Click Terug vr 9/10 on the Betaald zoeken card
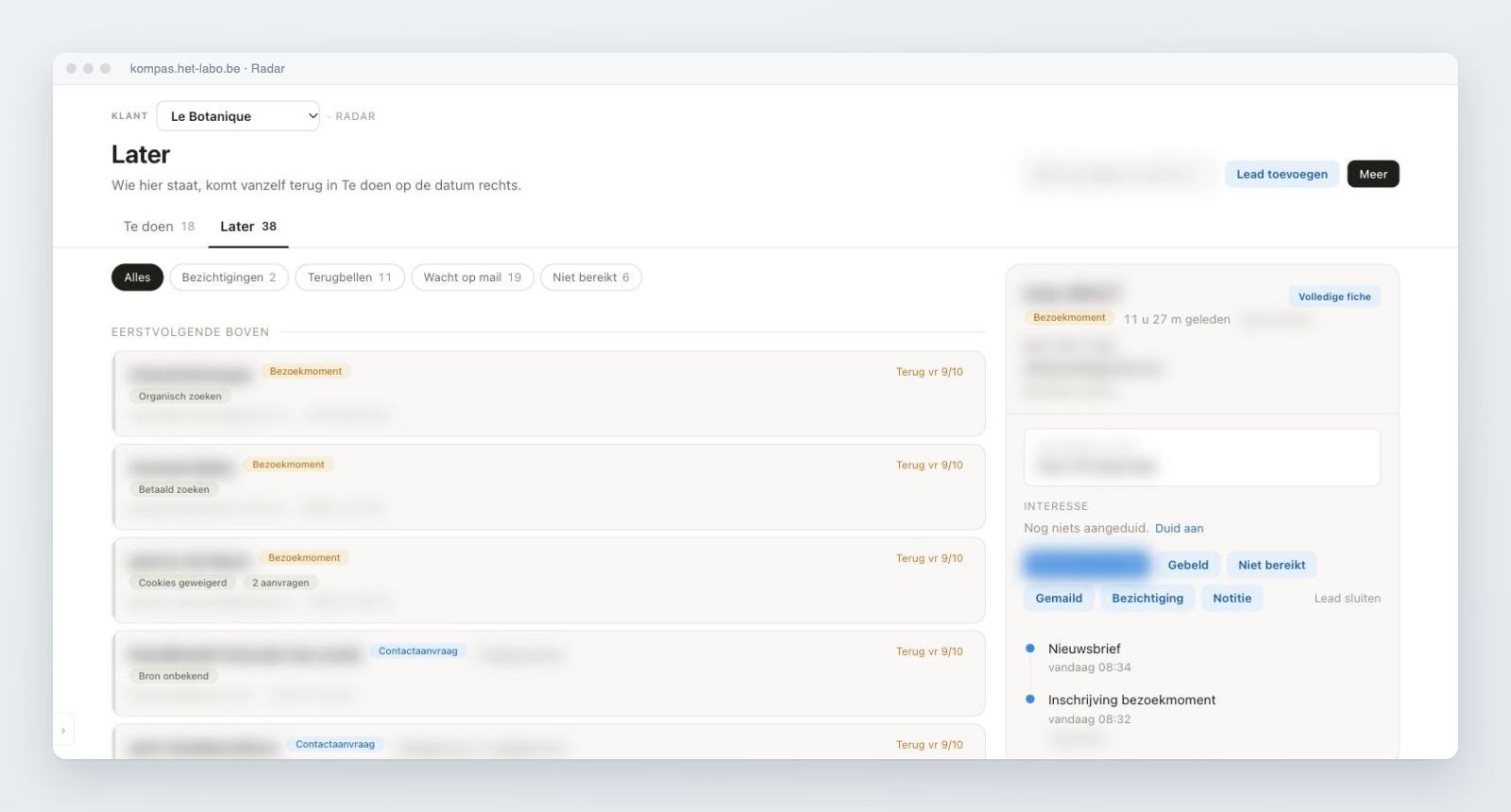This screenshot has height=812, width=1511. (929, 465)
